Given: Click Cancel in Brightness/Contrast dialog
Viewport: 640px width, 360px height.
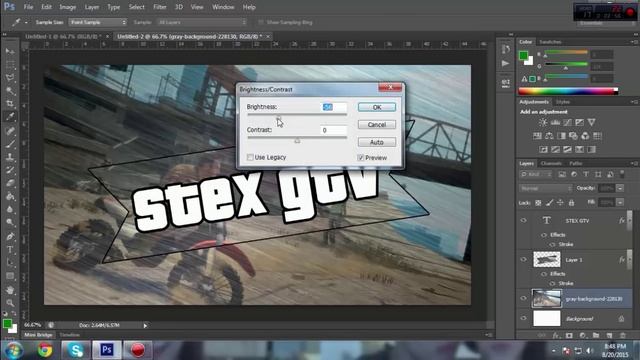Looking at the screenshot, I should tap(377, 124).
